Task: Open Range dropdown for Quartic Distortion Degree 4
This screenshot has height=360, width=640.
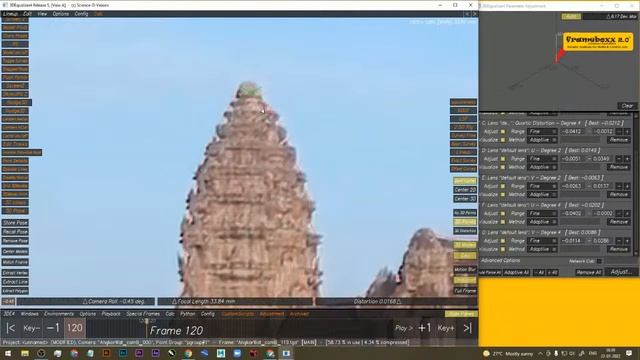Action: point(542,131)
